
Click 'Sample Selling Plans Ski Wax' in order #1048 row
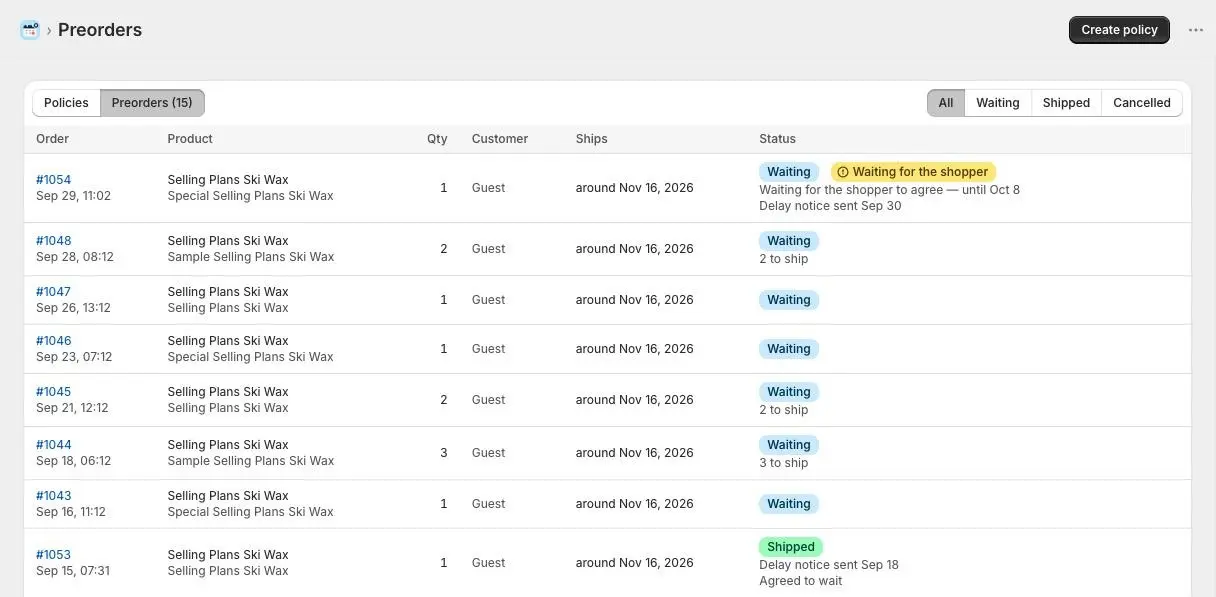pos(251,257)
